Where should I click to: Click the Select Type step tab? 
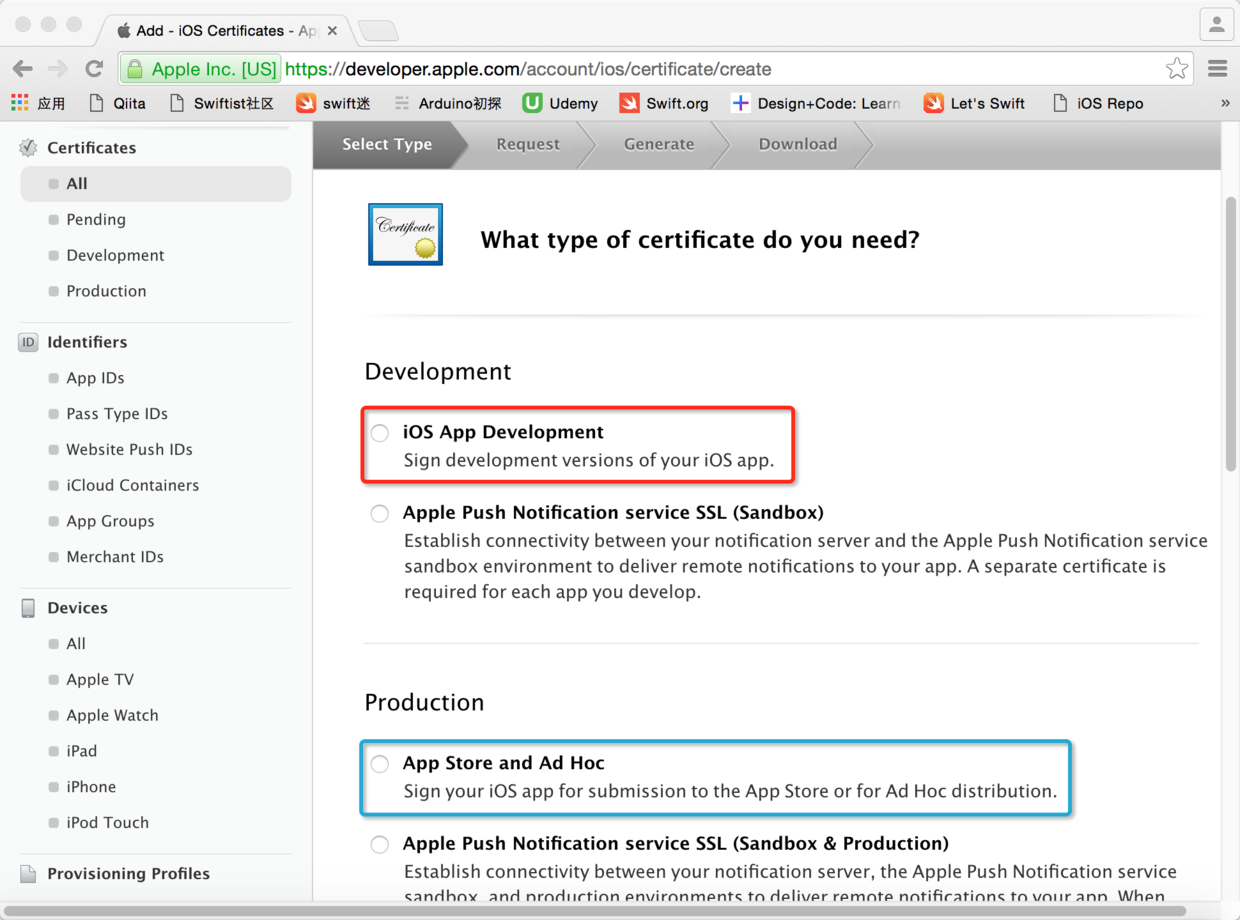(x=388, y=144)
